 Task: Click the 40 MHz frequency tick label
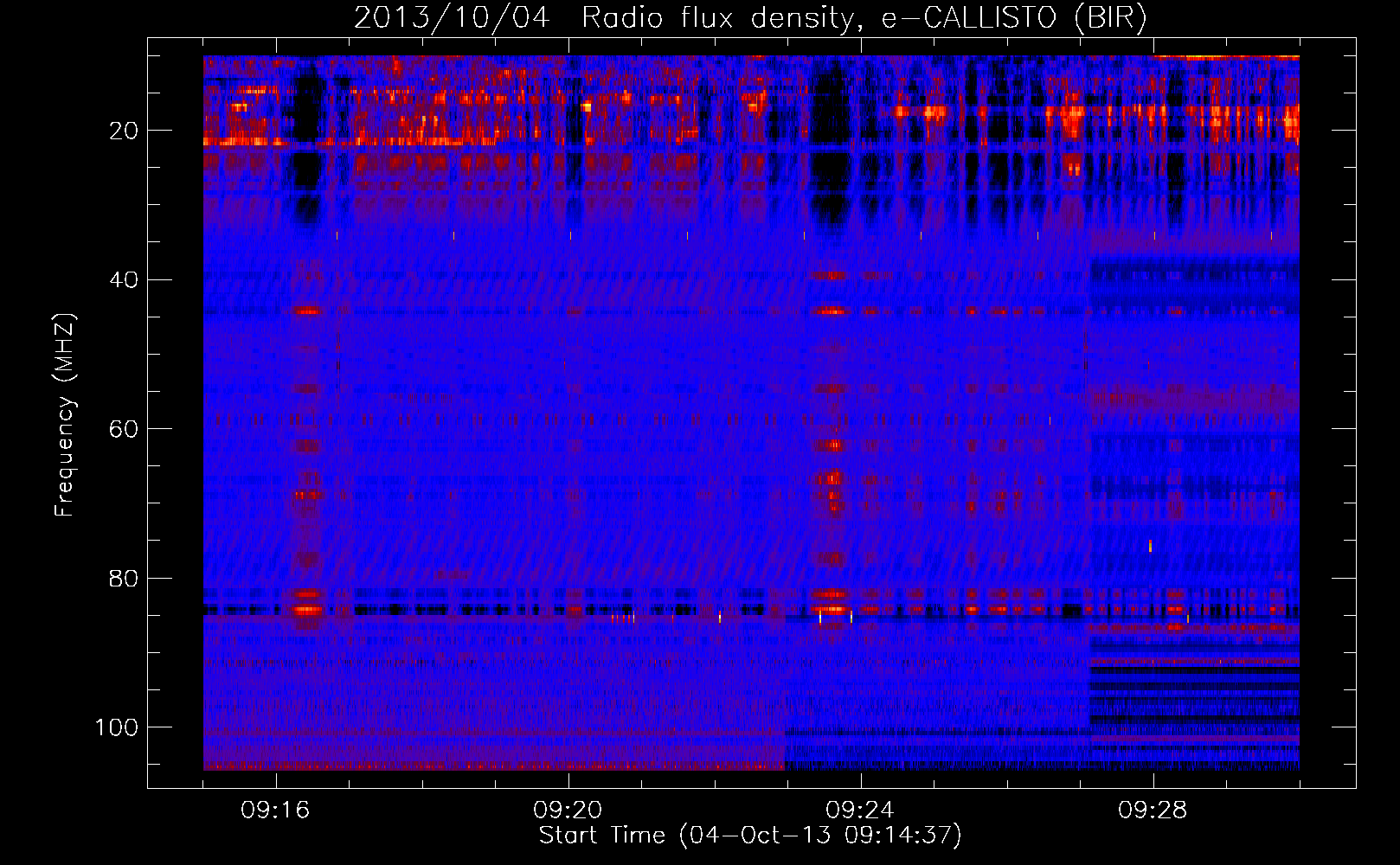(124, 280)
